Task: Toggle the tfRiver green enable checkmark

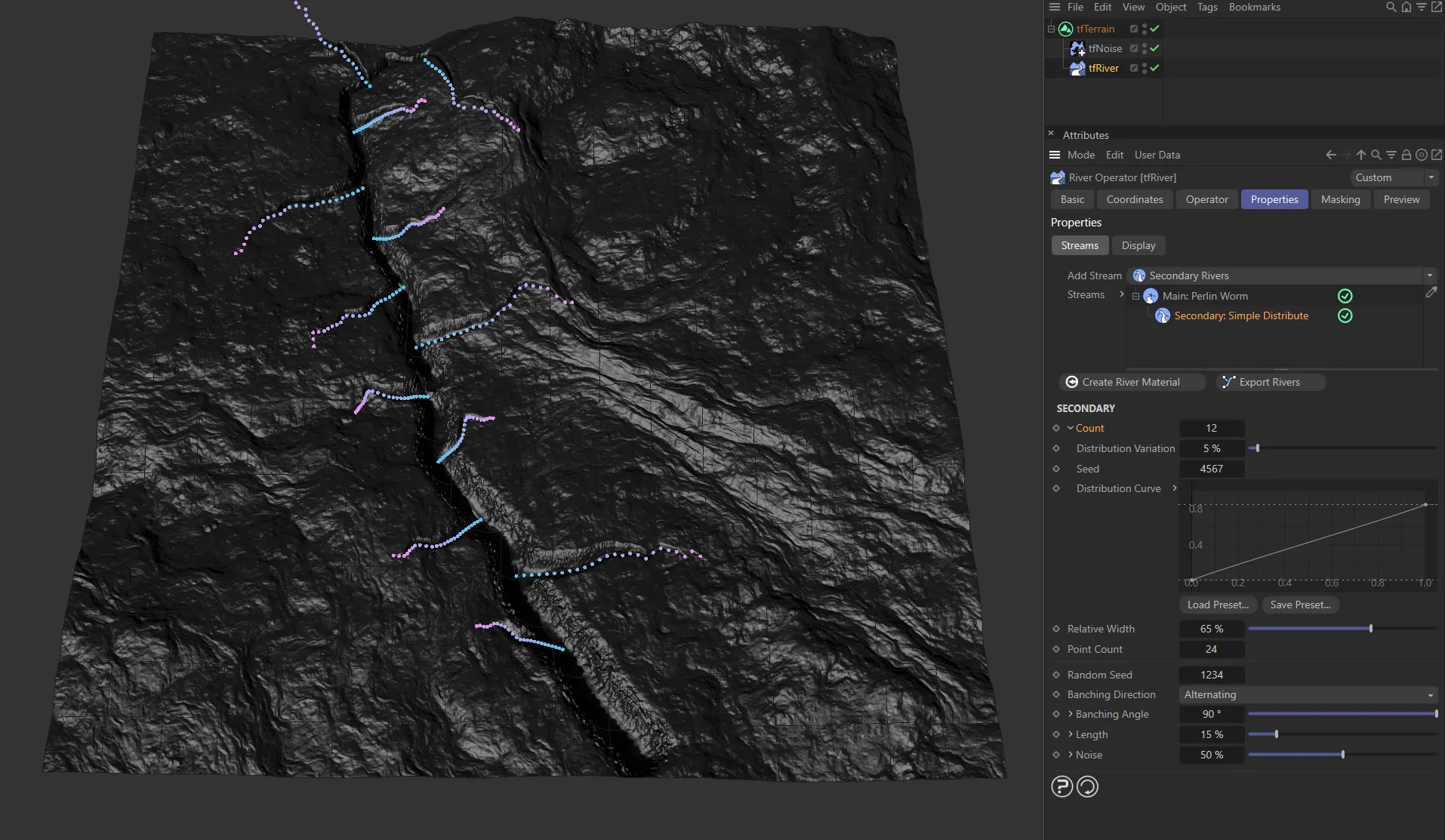Action: click(1154, 68)
